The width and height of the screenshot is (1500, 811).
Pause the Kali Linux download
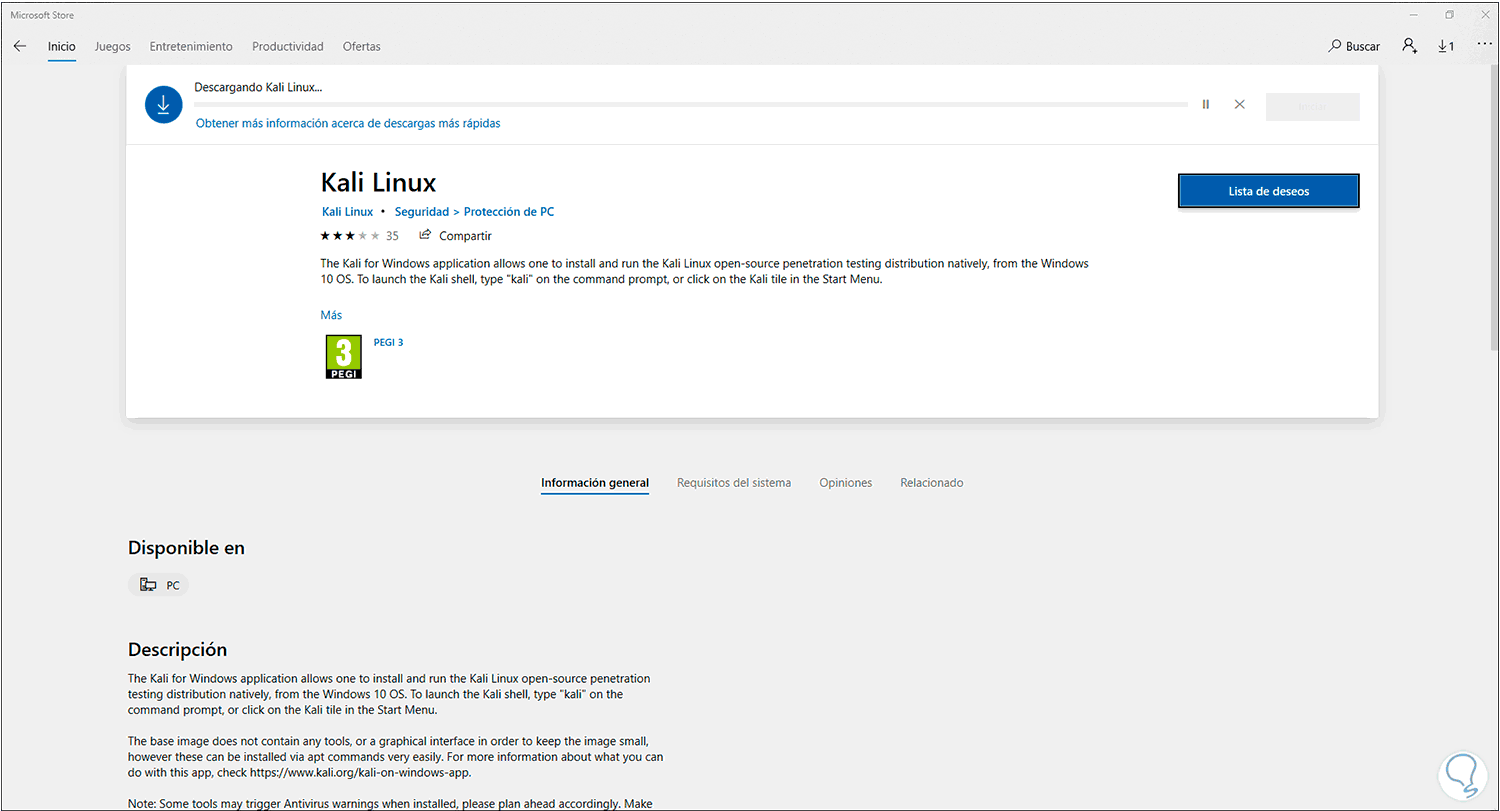(x=1206, y=104)
